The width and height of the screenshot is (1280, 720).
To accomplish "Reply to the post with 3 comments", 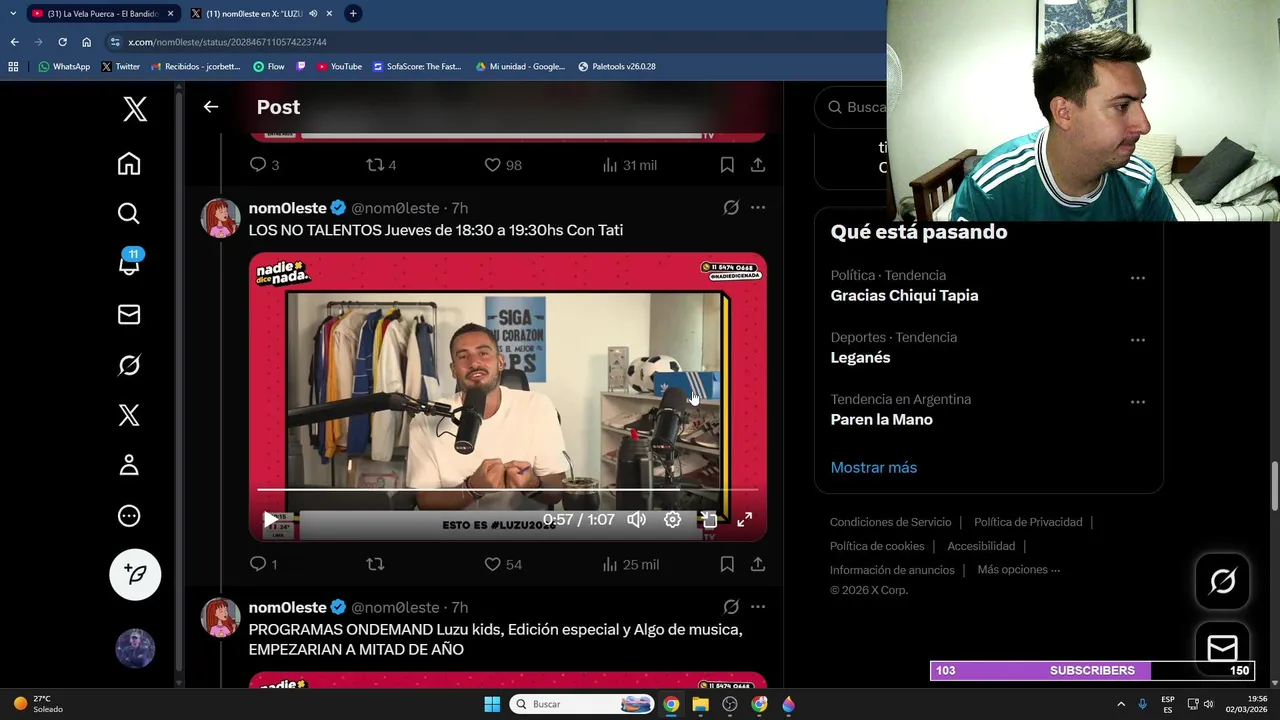I will point(264,165).
